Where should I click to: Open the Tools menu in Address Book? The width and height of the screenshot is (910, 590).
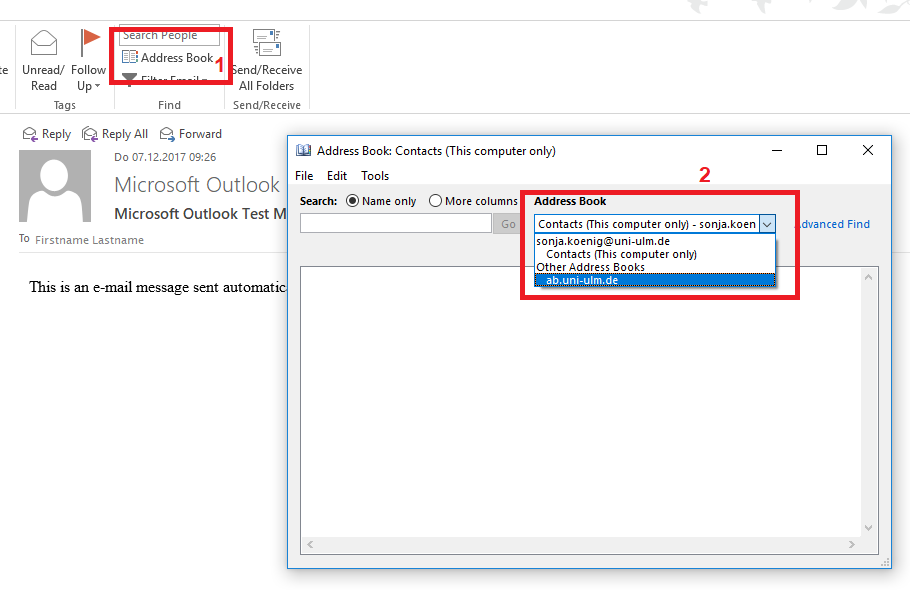pos(375,176)
